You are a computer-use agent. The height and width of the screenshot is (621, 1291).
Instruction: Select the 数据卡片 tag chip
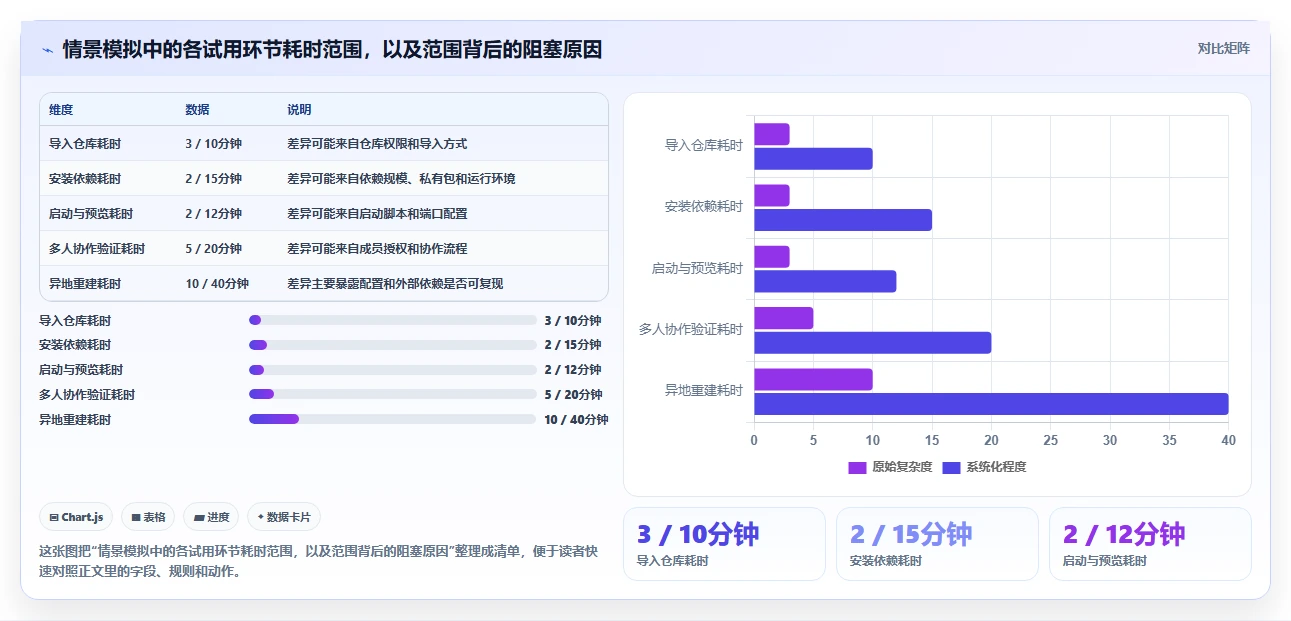click(284, 517)
